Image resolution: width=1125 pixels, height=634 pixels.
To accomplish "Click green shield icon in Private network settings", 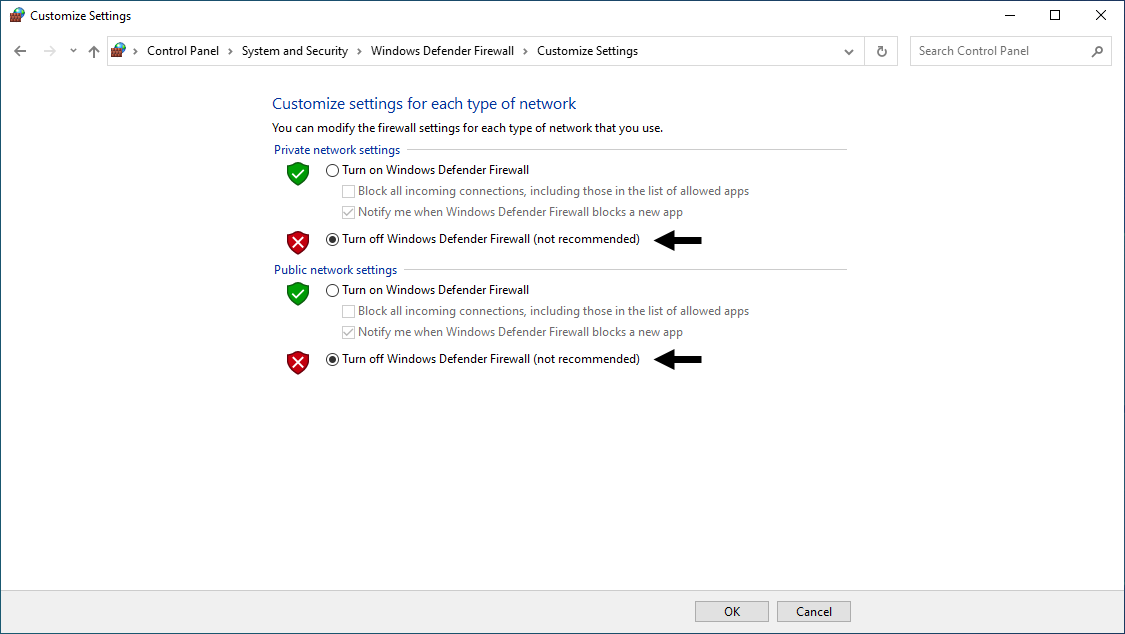I will tap(298, 174).
